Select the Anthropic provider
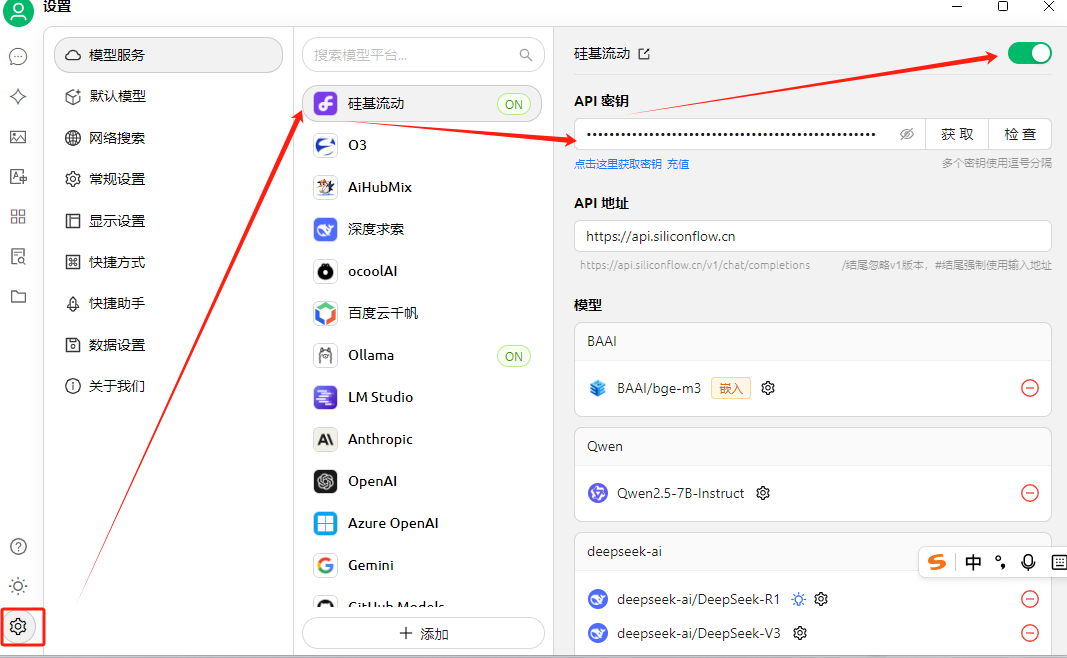The image size is (1067, 658). 422,440
